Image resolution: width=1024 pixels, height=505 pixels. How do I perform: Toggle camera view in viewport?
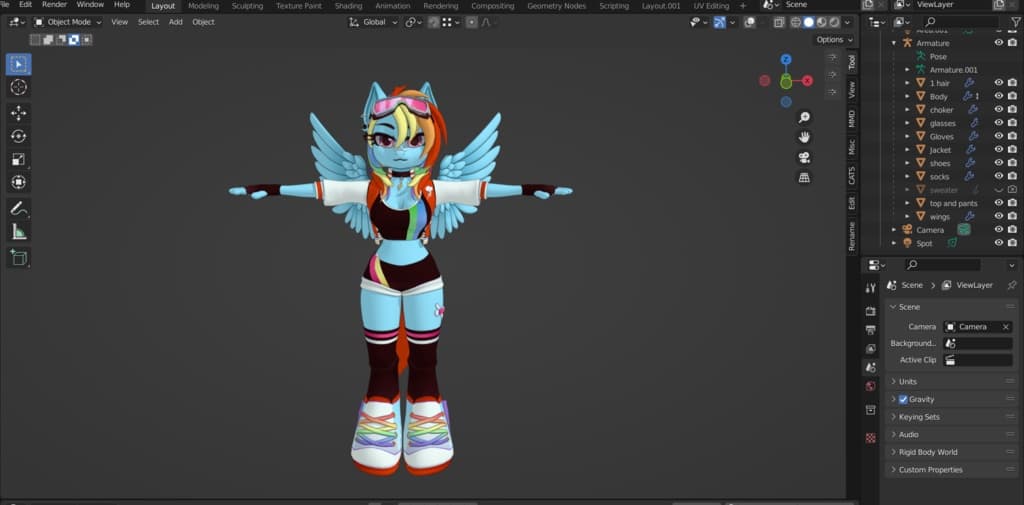[x=804, y=158]
